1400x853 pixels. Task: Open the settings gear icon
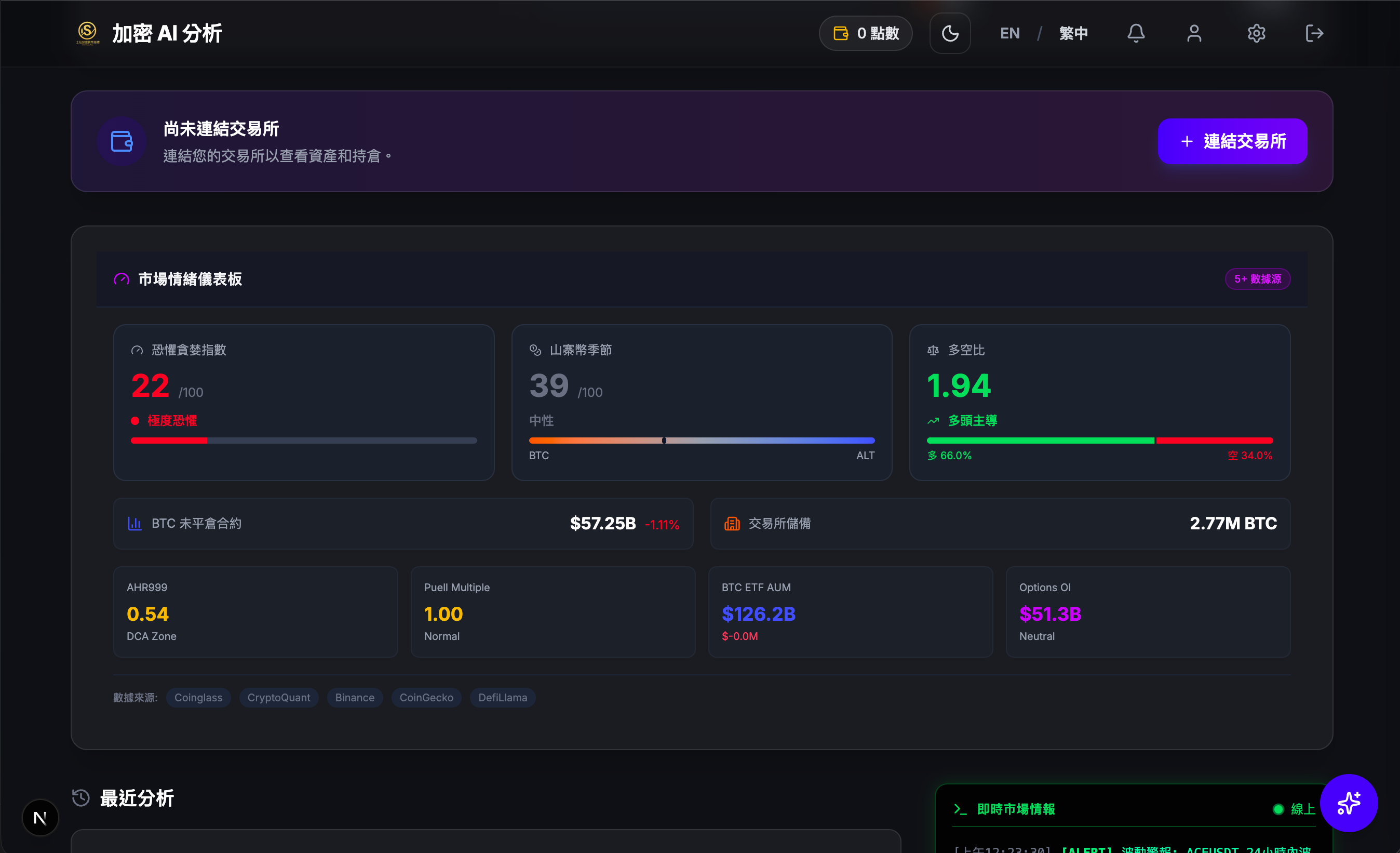(x=1256, y=33)
